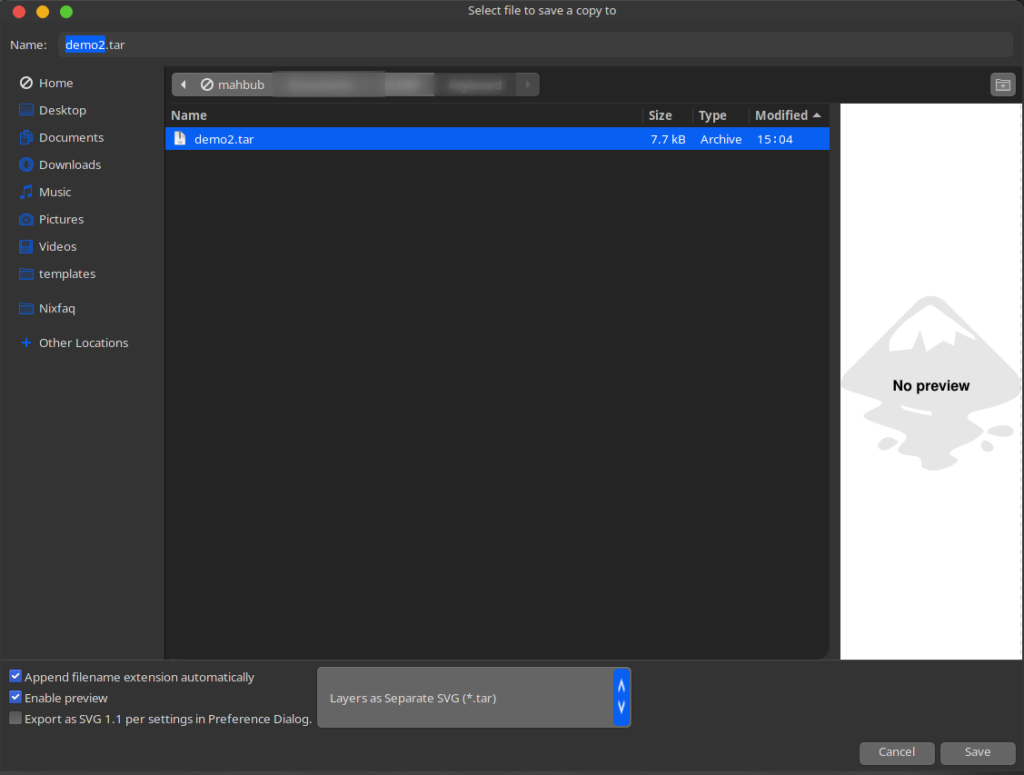Toggle the Modified column sort arrow
Image resolution: width=1024 pixels, height=775 pixels.
816,114
